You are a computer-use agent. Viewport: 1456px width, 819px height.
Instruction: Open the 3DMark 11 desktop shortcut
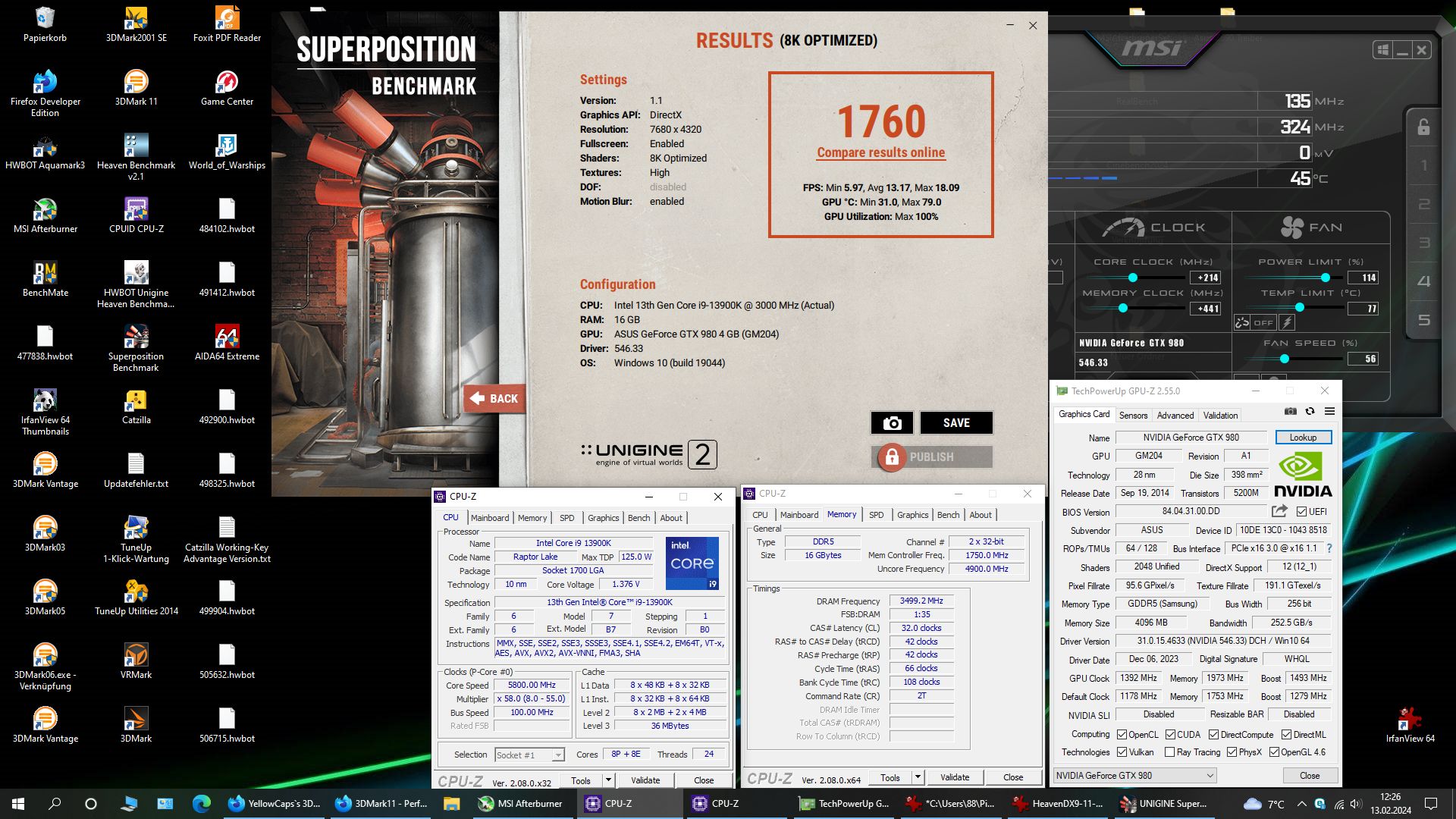[136, 88]
